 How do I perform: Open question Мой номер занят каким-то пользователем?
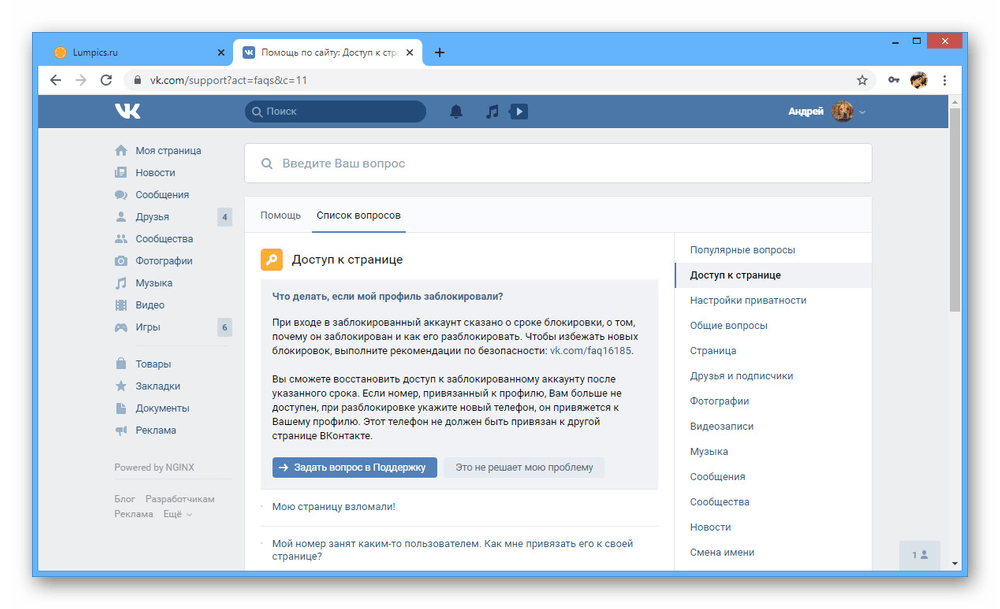[x=452, y=550]
